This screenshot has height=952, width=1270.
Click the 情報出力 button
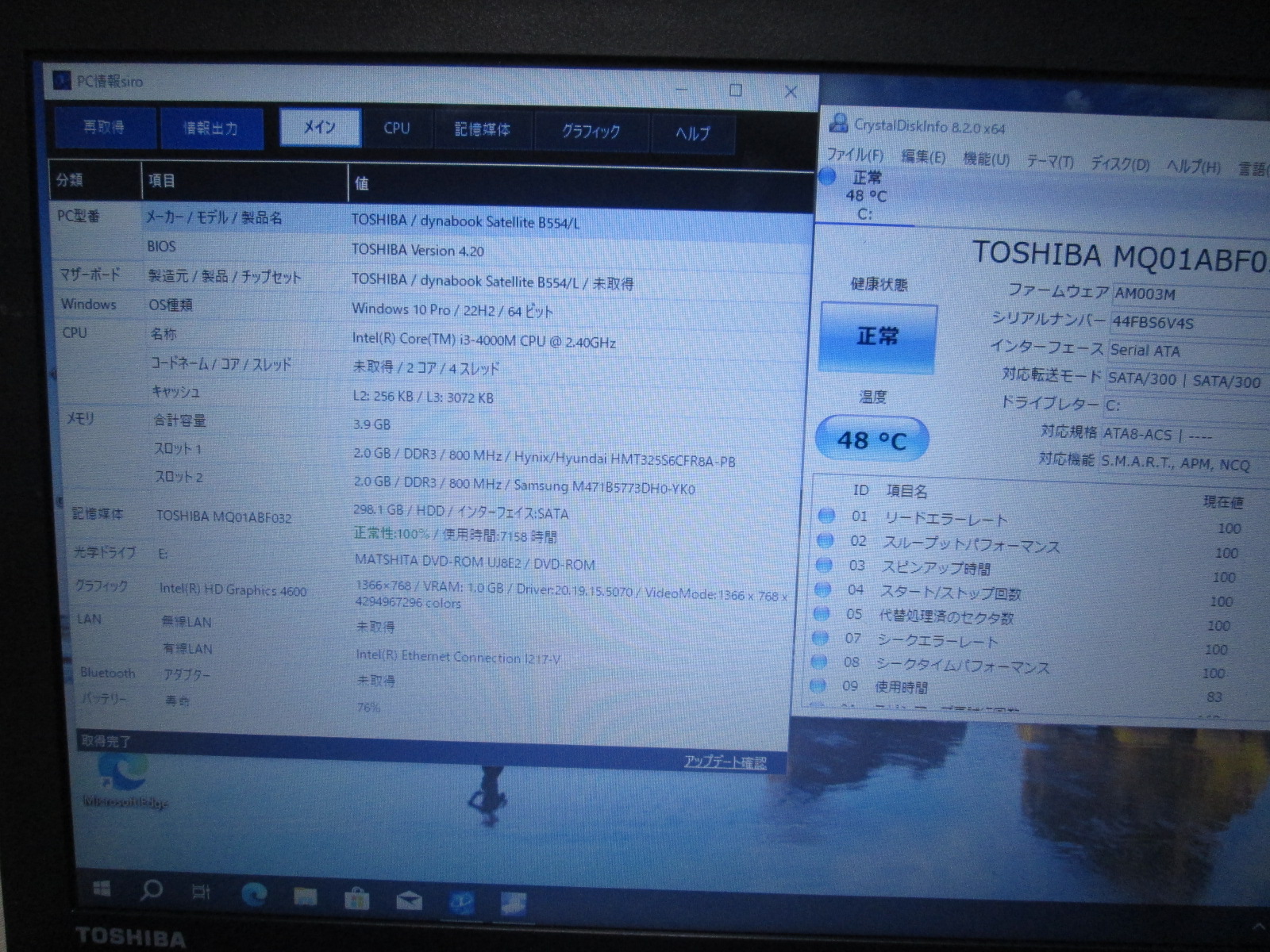point(211,129)
